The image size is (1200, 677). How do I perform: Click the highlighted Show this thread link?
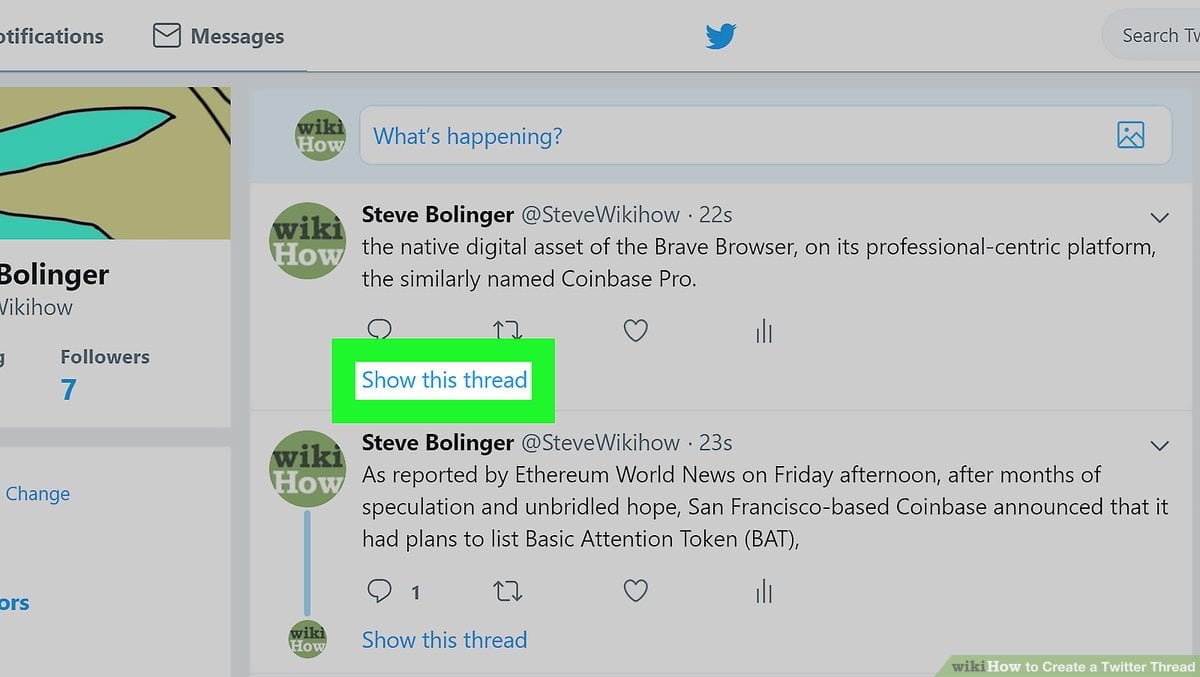pos(444,380)
